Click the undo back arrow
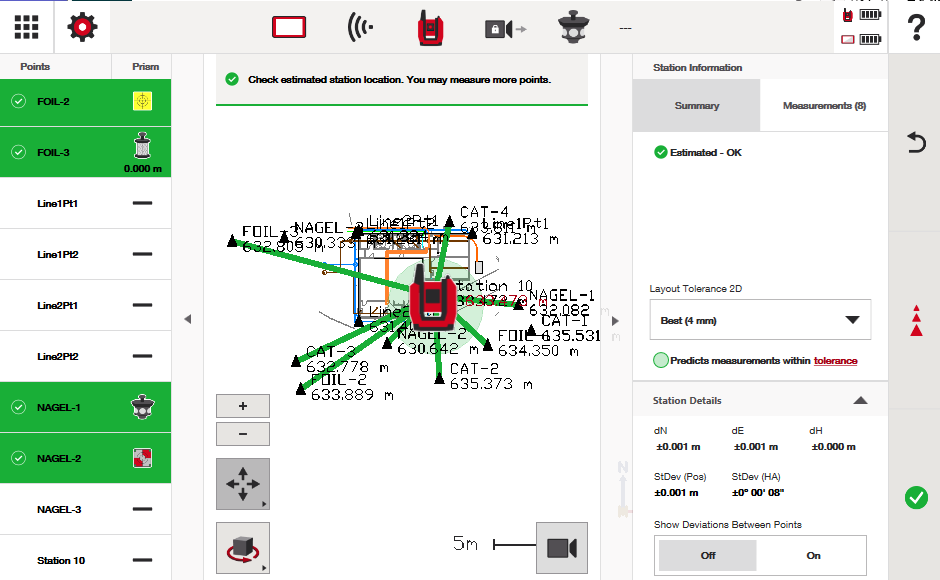This screenshot has width=940, height=580. (x=915, y=143)
